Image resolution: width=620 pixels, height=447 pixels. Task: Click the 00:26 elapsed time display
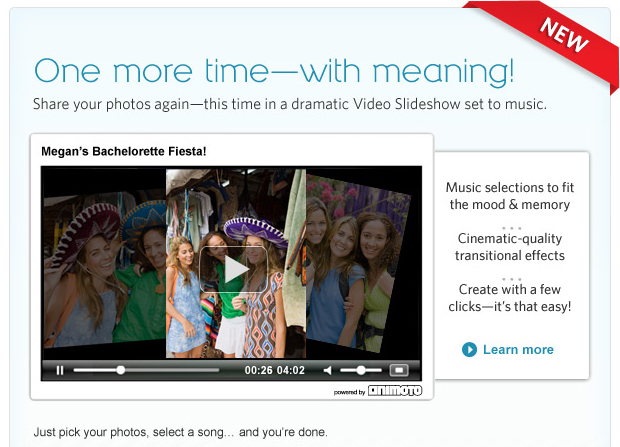point(259,370)
